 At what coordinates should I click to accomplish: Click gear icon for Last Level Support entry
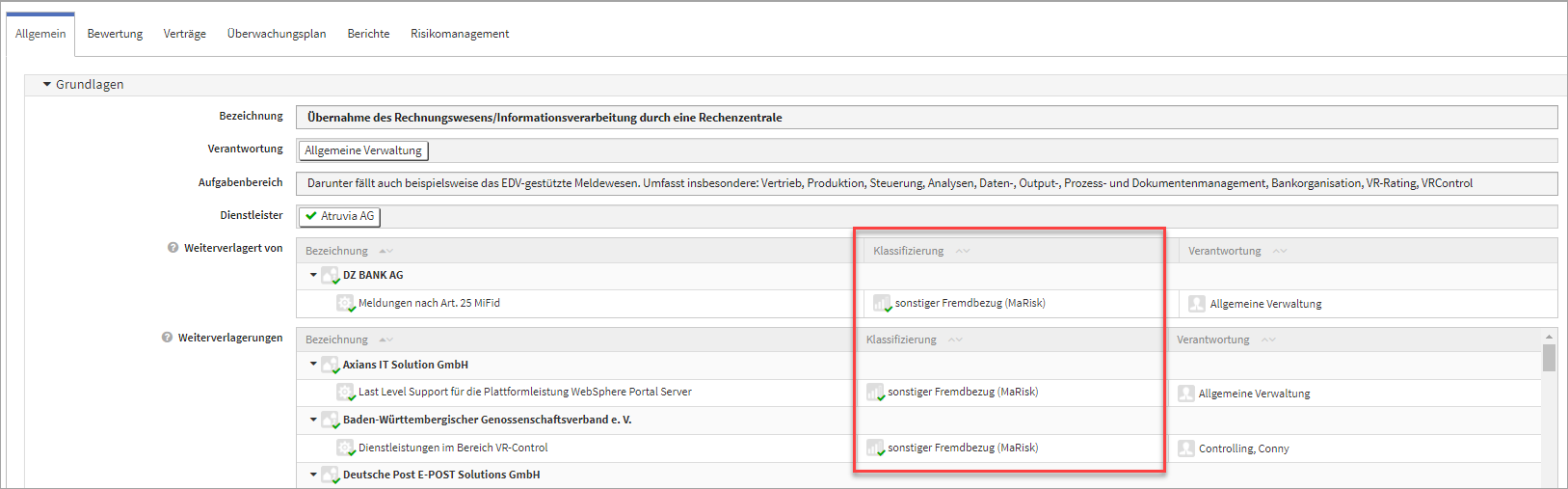[x=346, y=393]
